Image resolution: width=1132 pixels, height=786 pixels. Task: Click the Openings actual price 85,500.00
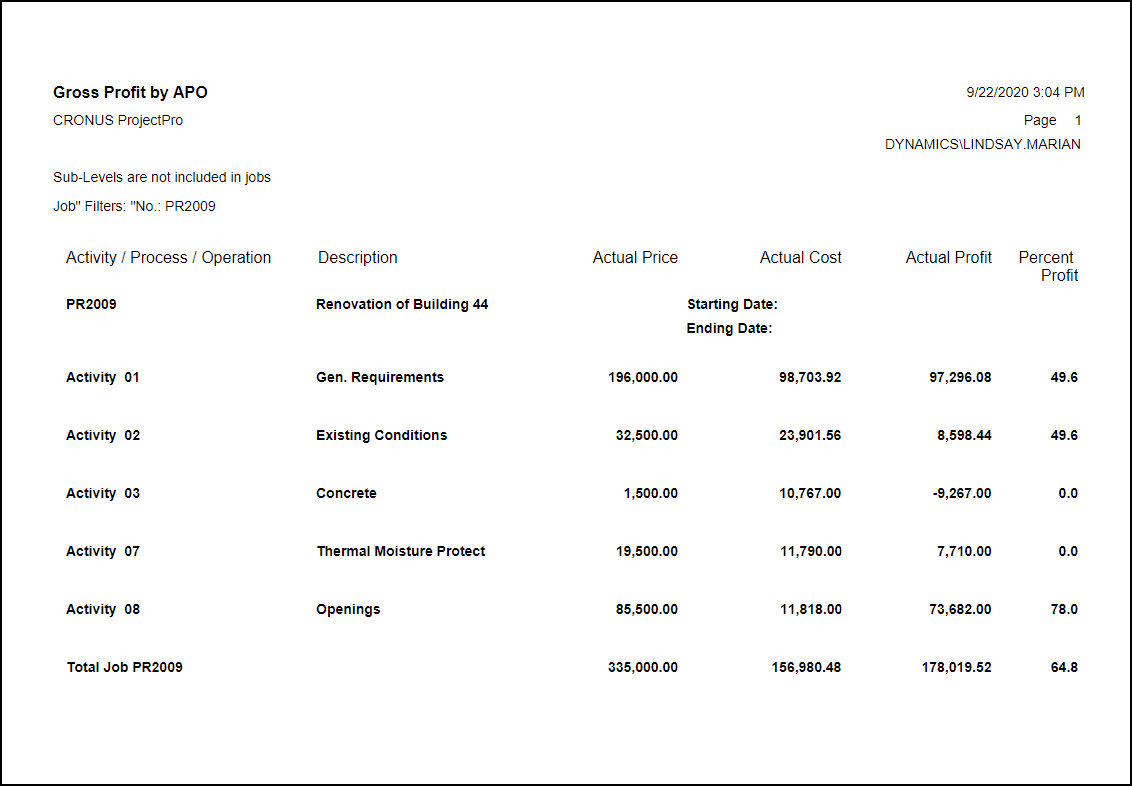tap(643, 610)
